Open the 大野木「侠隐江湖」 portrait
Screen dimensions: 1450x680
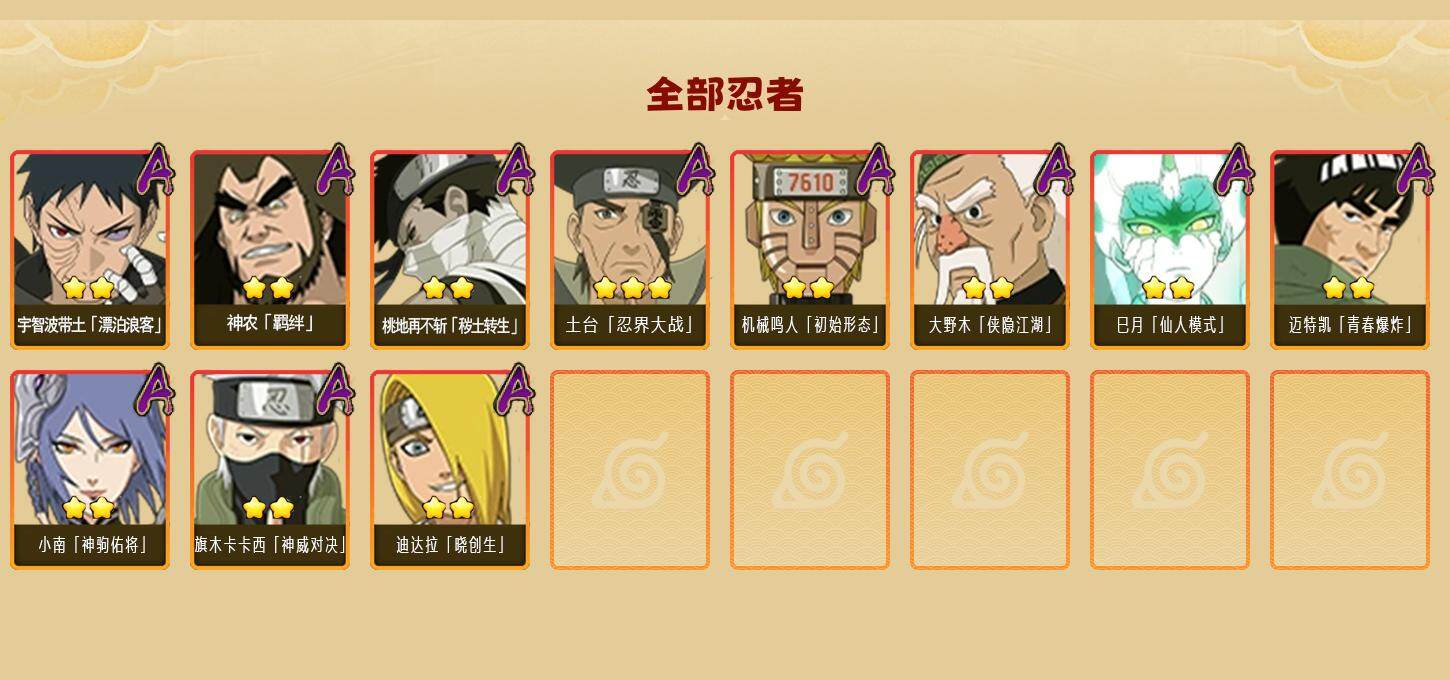pos(990,249)
